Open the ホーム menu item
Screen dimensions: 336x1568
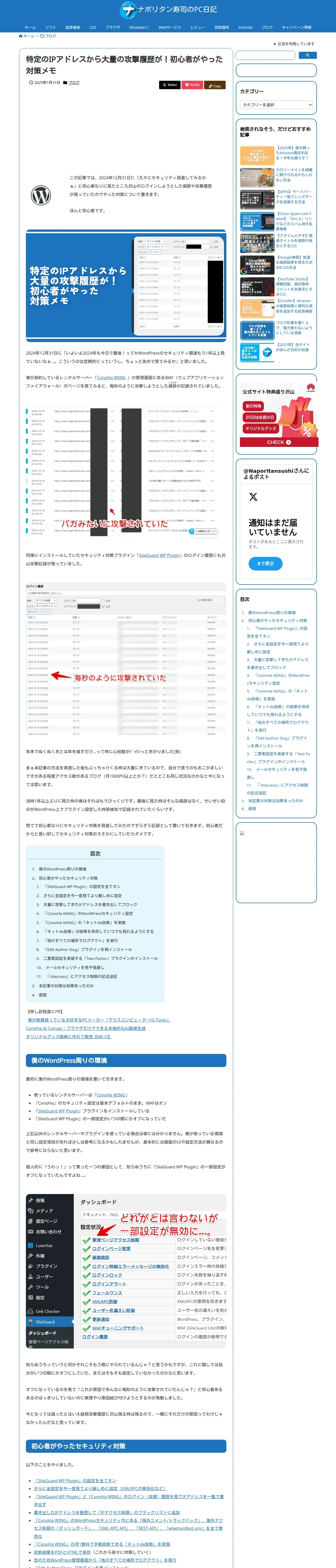30,27
